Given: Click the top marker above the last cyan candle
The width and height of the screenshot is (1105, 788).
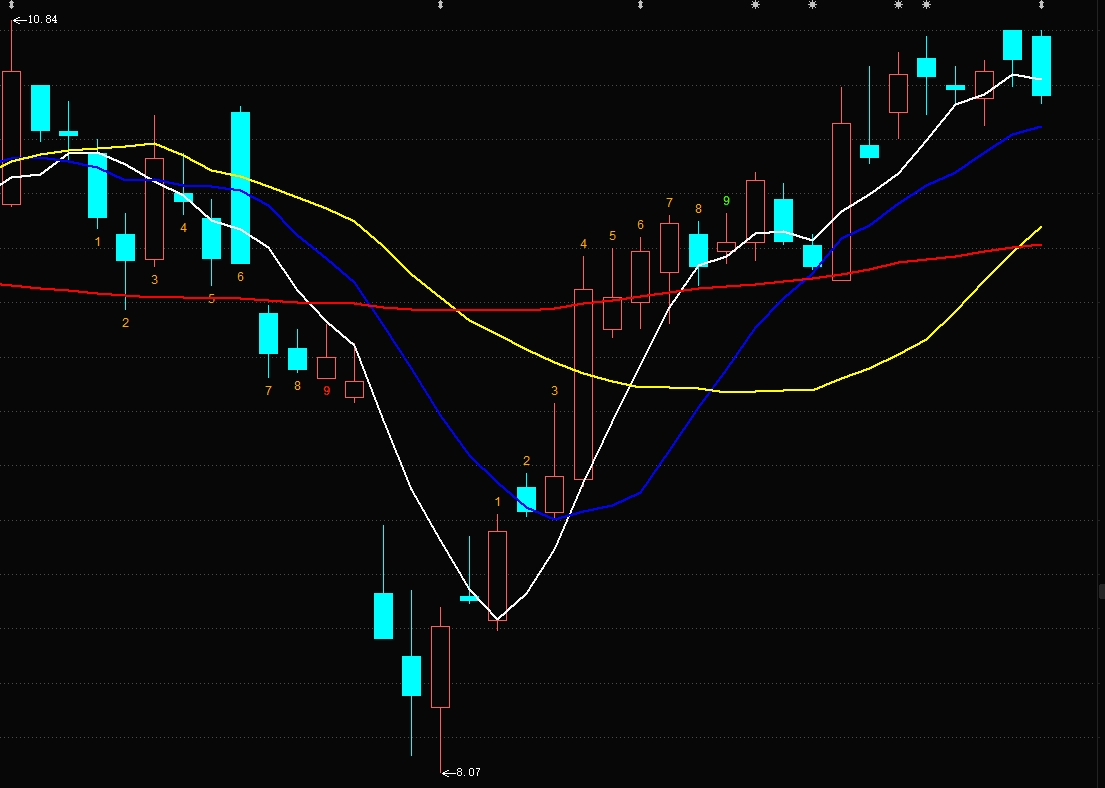Looking at the screenshot, I should pos(1042,5).
